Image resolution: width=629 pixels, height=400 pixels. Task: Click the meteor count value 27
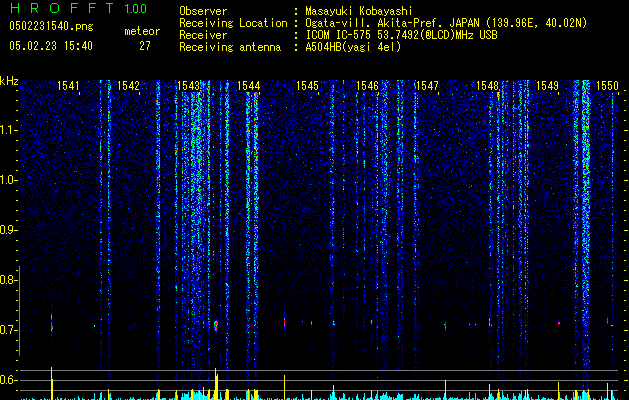145,46
